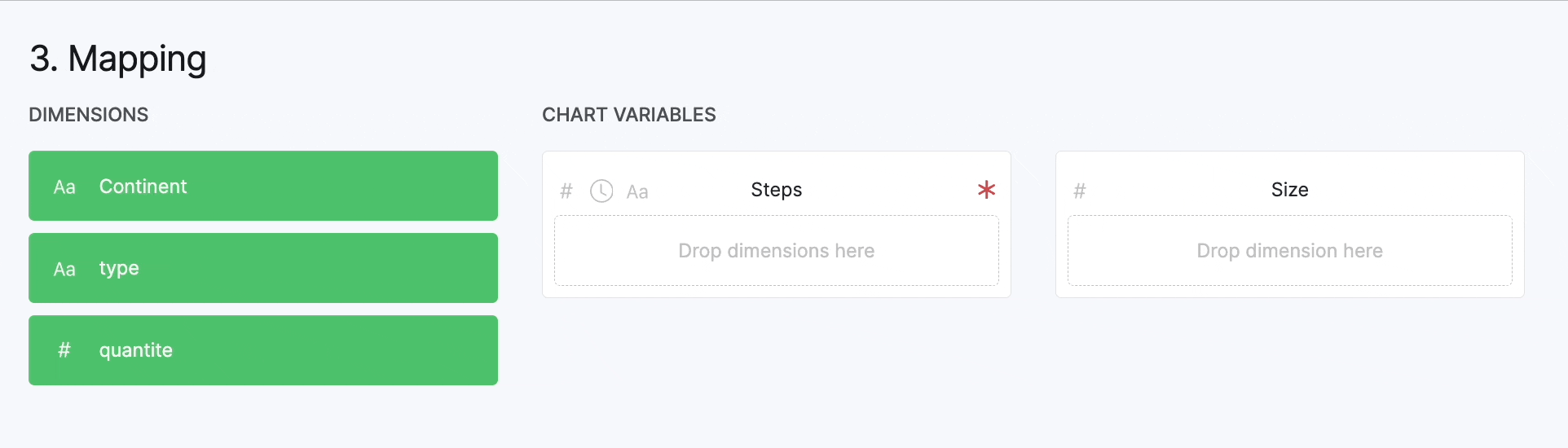Screen dimensions: 1568x448
Task: Click the Size variable title
Action: (1289, 190)
